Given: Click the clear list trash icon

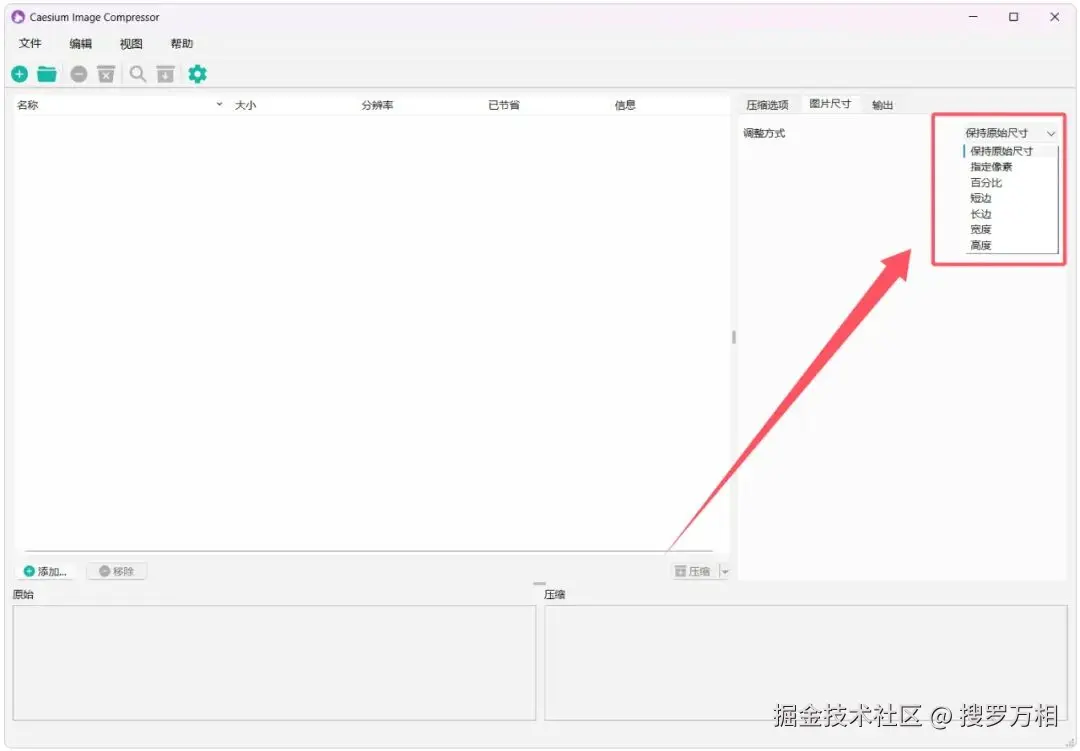Looking at the screenshot, I should pyautogui.click(x=106, y=74).
